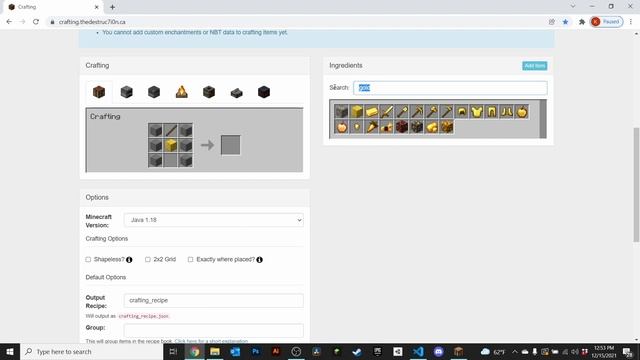The width and height of the screenshot is (640, 360).
Task: Open the short explanation link
Action: click(211, 341)
